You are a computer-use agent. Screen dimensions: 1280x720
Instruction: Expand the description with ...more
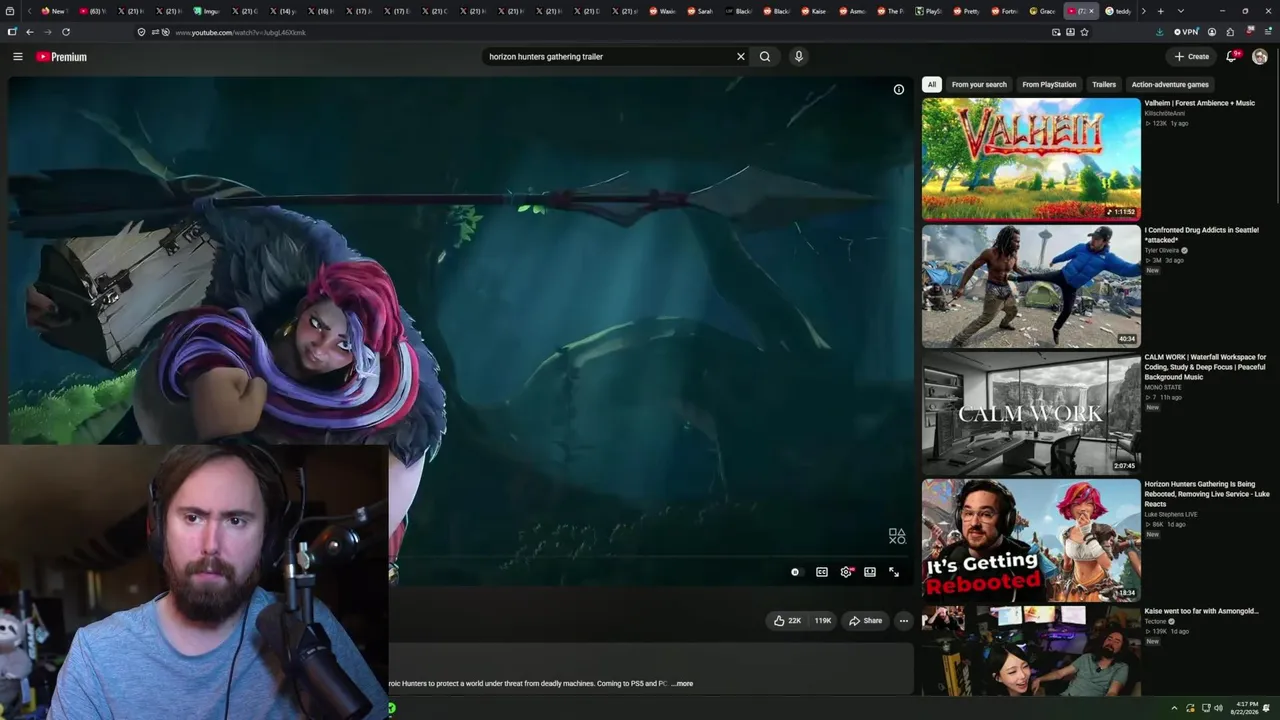pos(682,684)
